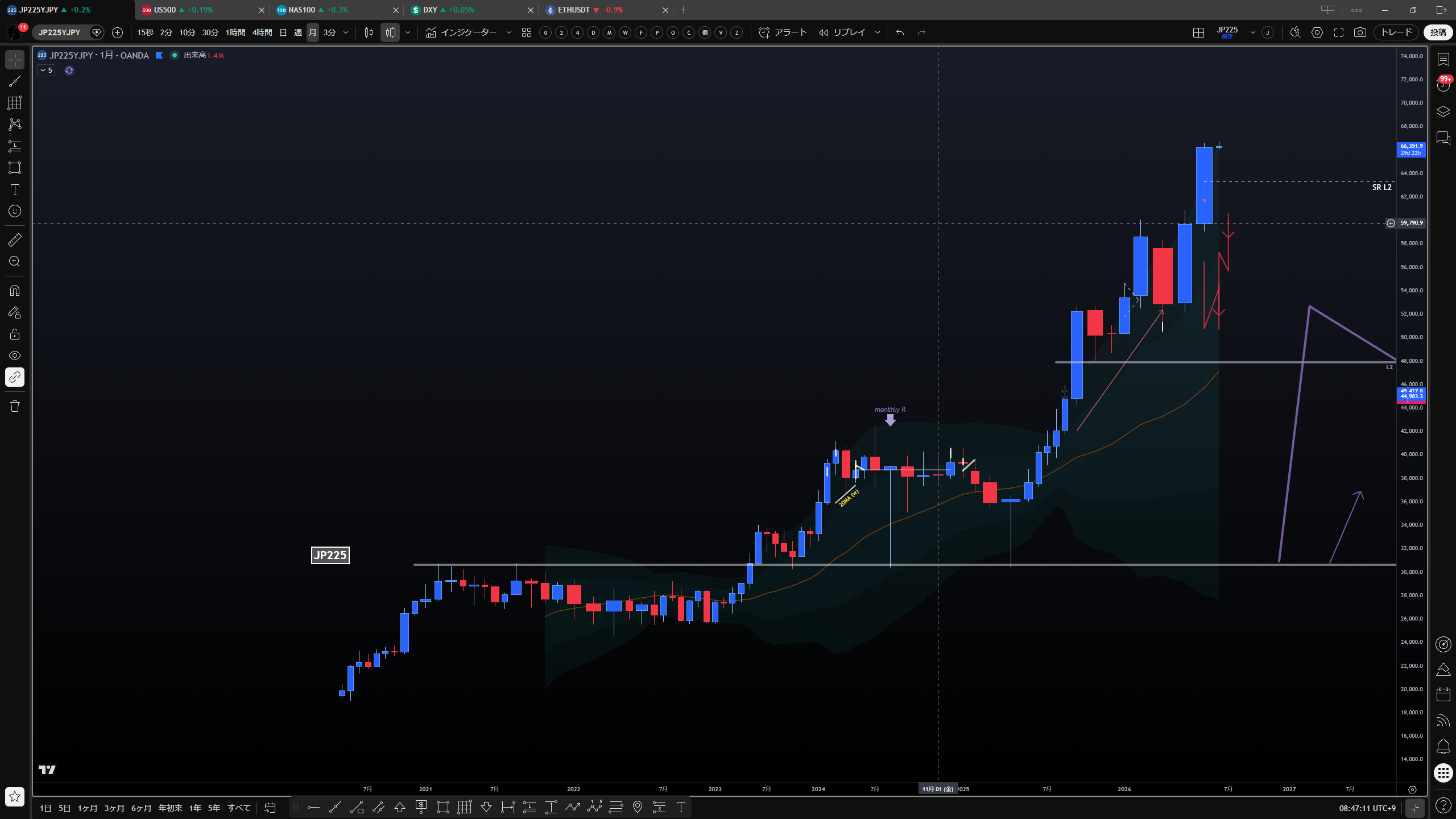This screenshot has width=1456, height=819.
Task: Toggle lock all drawings
Action: [15, 334]
